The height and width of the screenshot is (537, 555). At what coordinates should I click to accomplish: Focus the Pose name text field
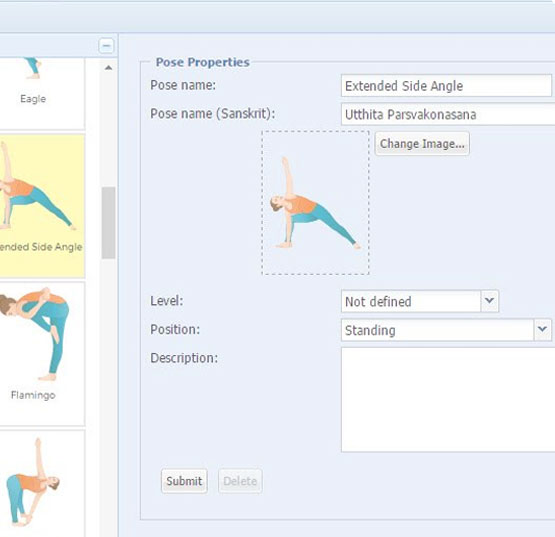pyautogui.click(x=446, y=85)
